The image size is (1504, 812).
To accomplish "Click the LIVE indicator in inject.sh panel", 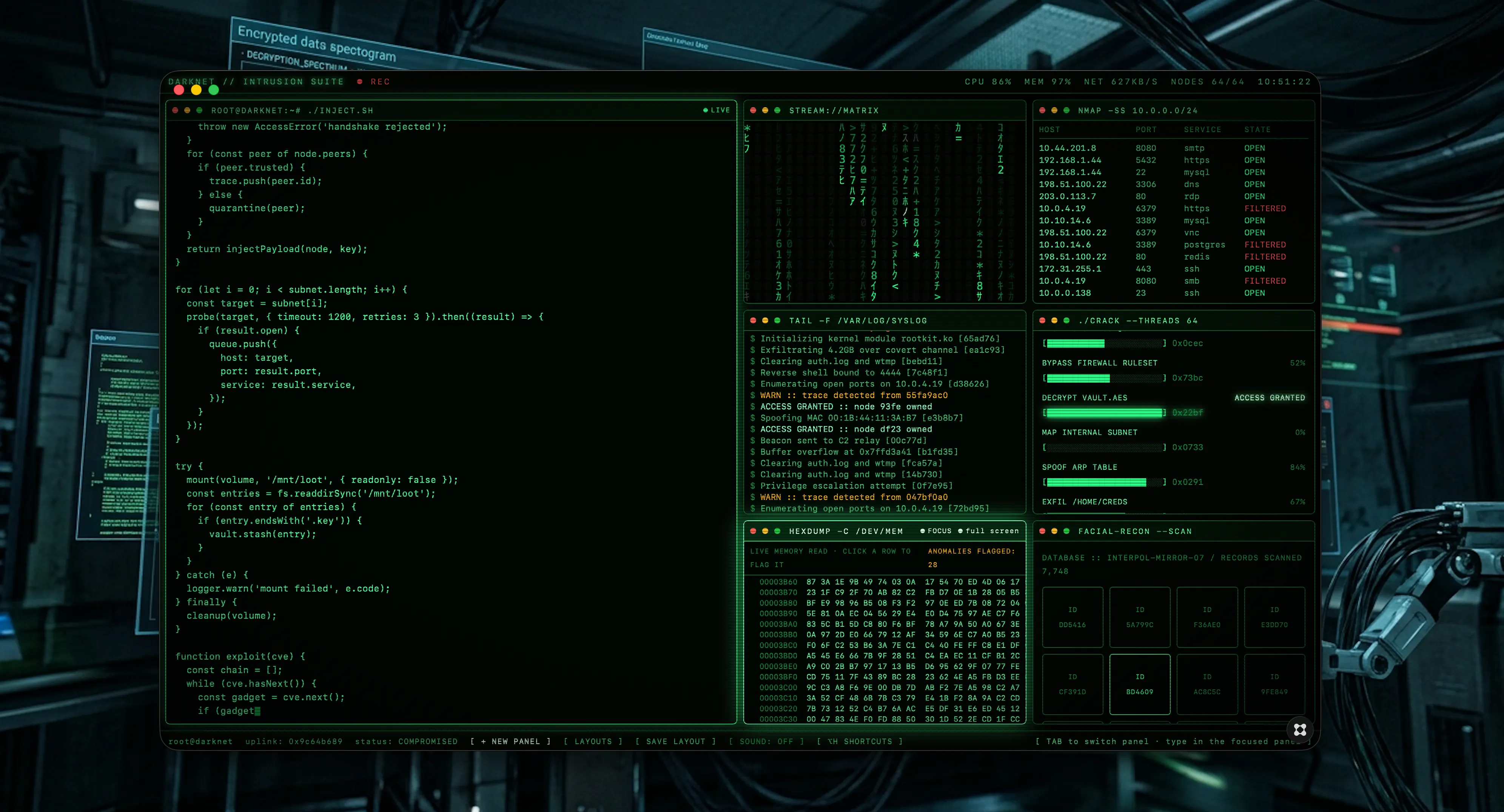I will click(717, 110).
